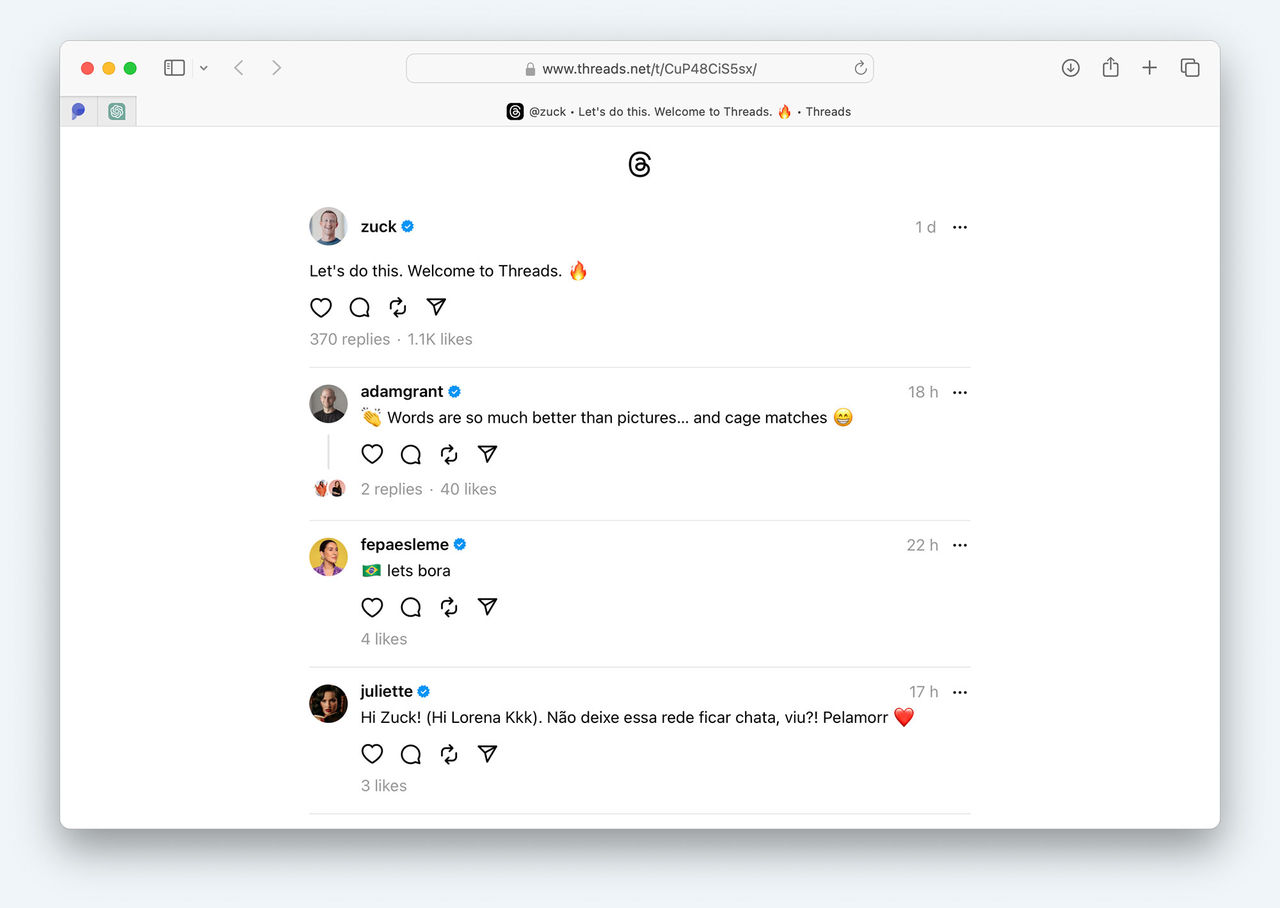Expand the Safari sidebar options chevron

coord(204,68)
